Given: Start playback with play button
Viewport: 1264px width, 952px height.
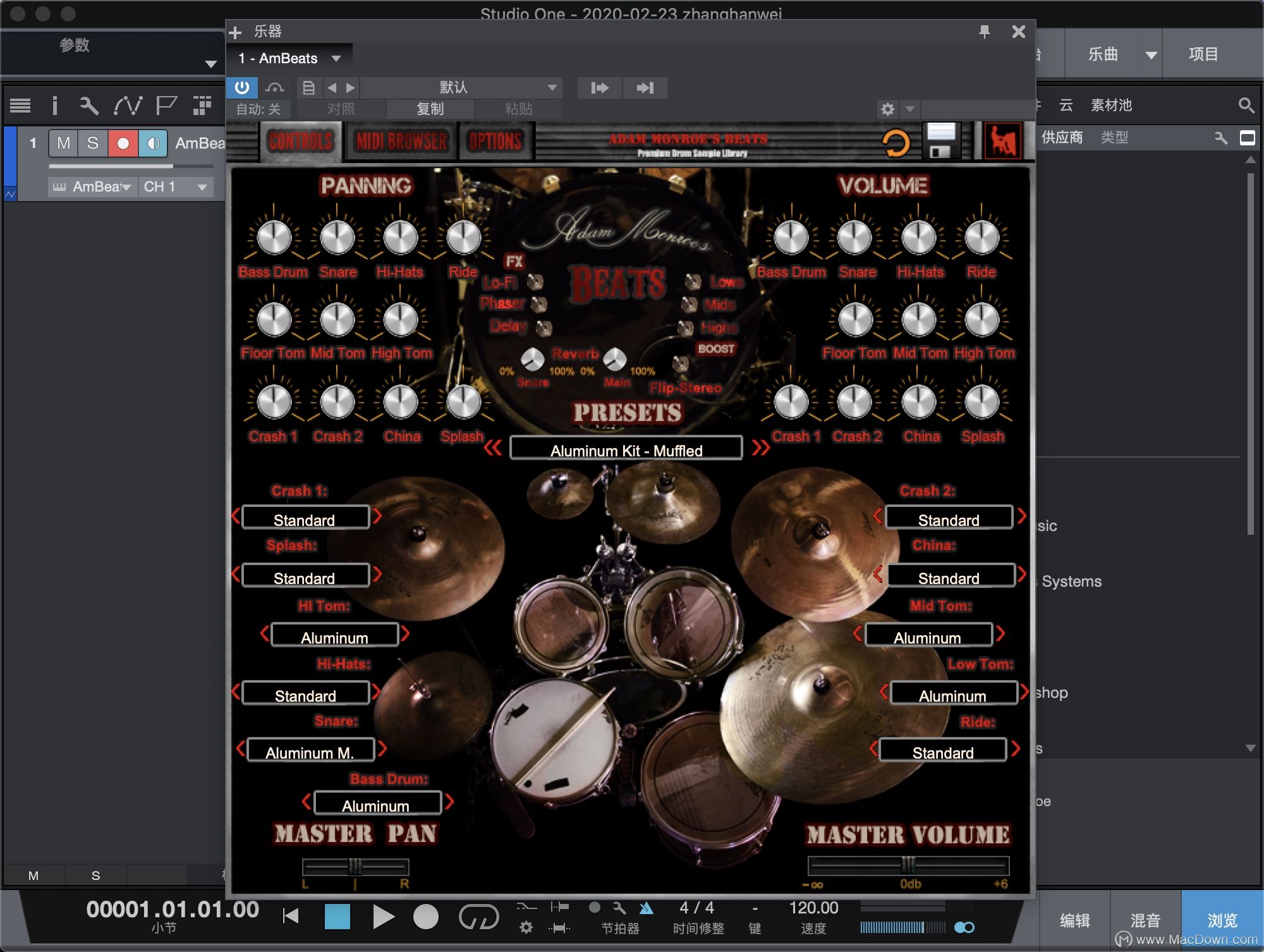Looking at the screenshot, I should (383, 917).
